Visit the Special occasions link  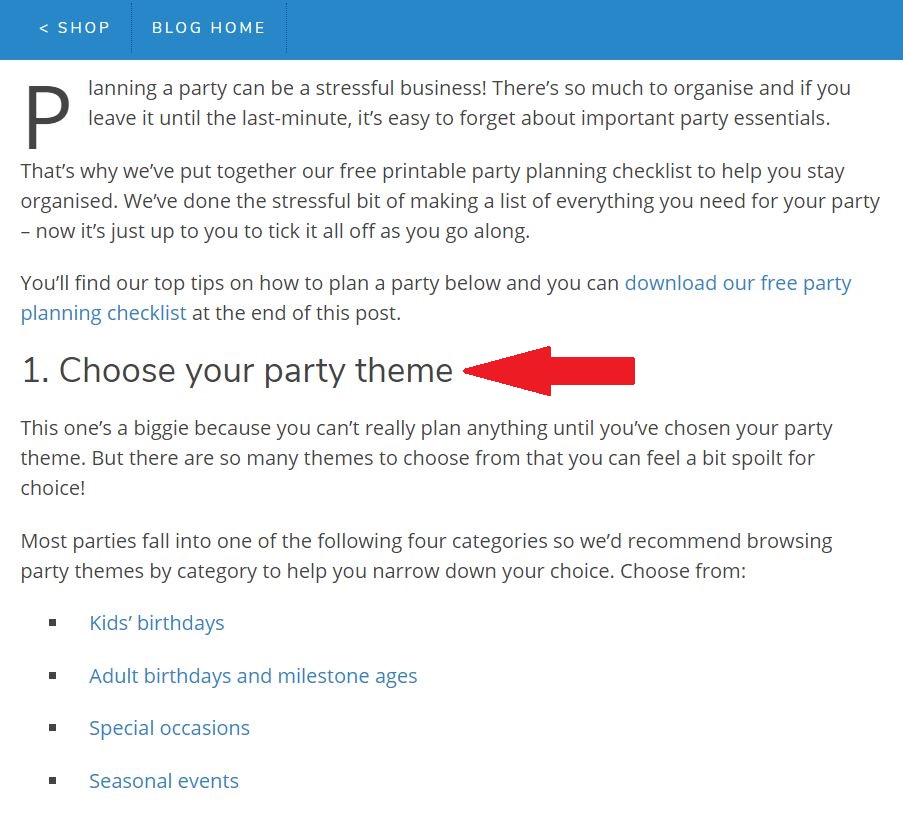tap(169, 728)
